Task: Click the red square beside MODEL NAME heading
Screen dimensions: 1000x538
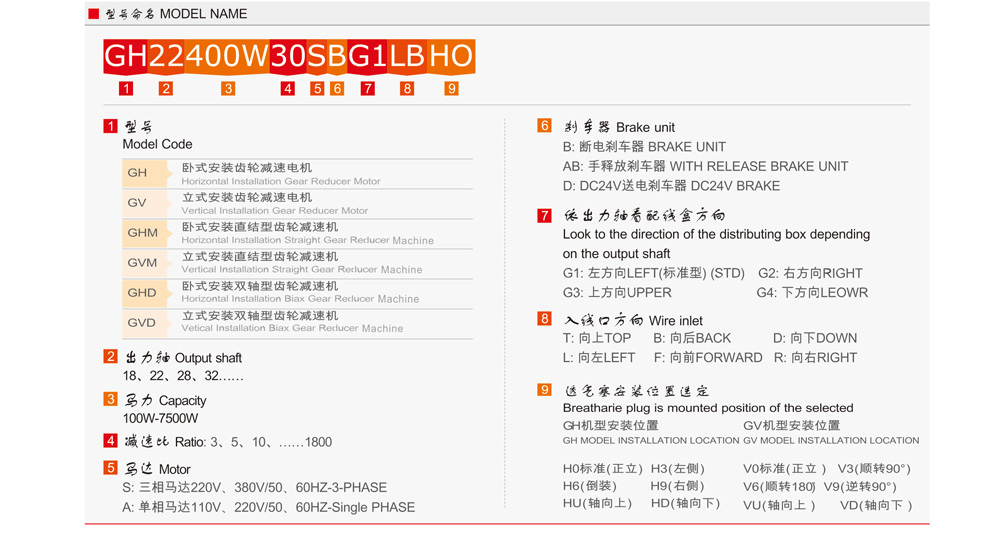Action: pyautogui.click(x=94, y=14)
